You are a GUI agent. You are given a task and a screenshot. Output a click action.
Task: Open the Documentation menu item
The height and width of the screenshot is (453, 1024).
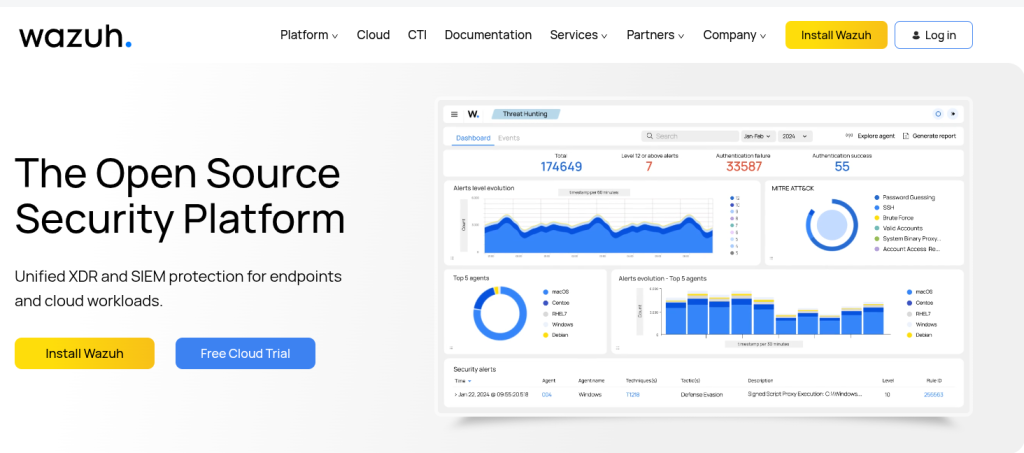point(488,35)
